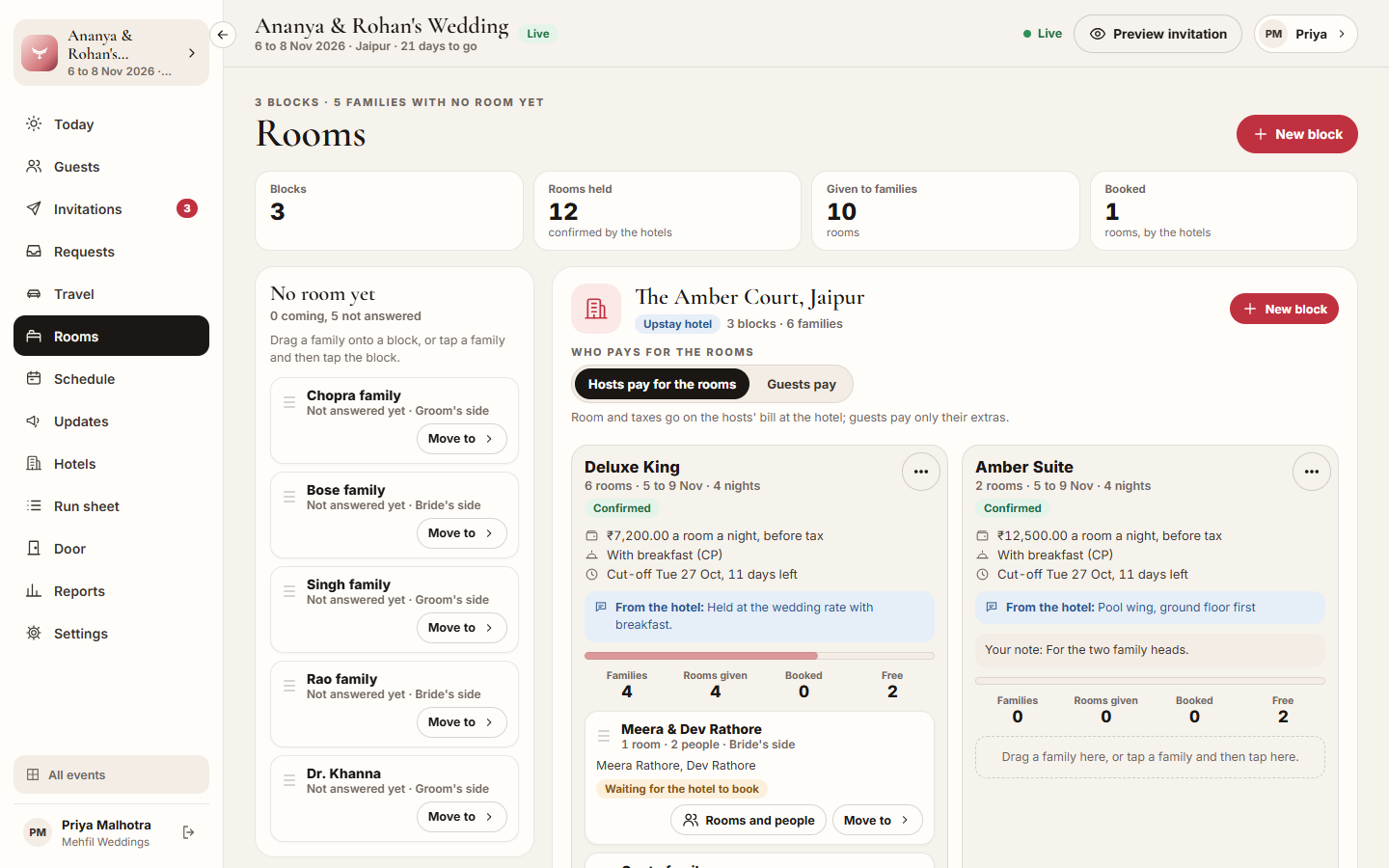Click the Reports chart icon
This screenshot has width=1389, height=868.
[34, 591]
